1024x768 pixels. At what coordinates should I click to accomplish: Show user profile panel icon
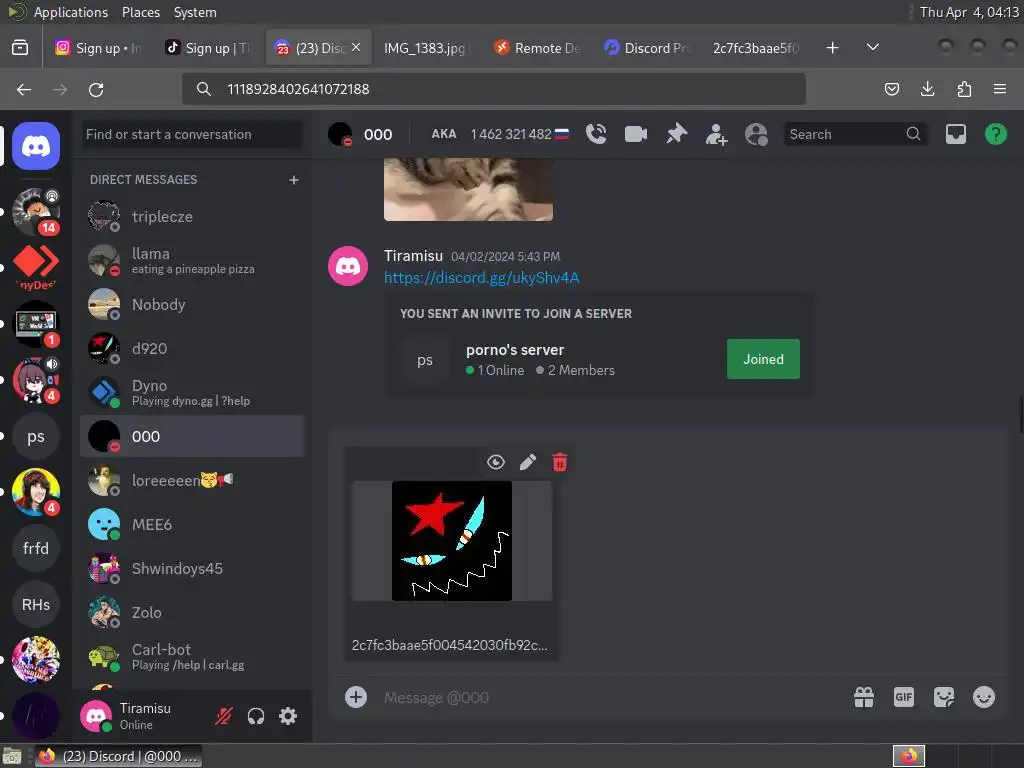[x=756, y=135]
